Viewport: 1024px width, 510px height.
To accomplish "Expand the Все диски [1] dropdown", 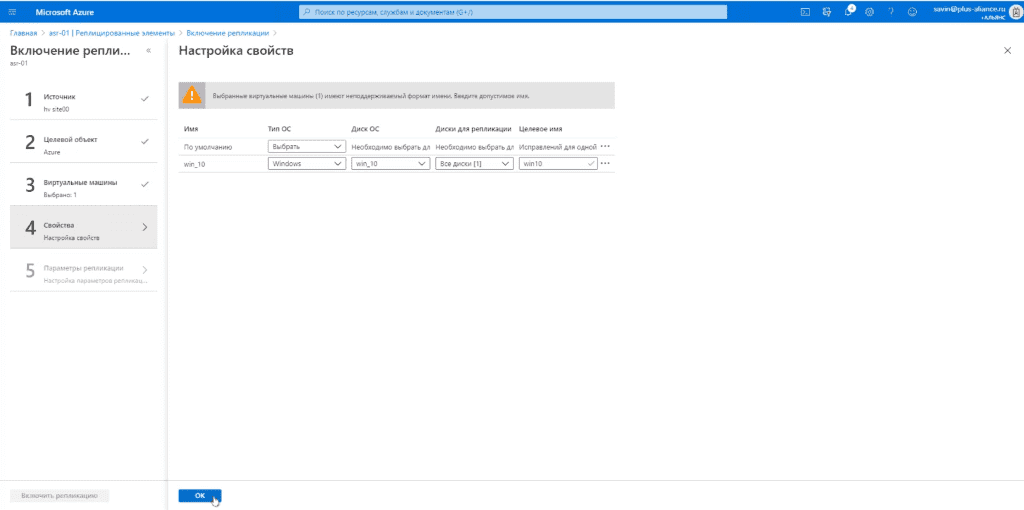I will 474,164.
